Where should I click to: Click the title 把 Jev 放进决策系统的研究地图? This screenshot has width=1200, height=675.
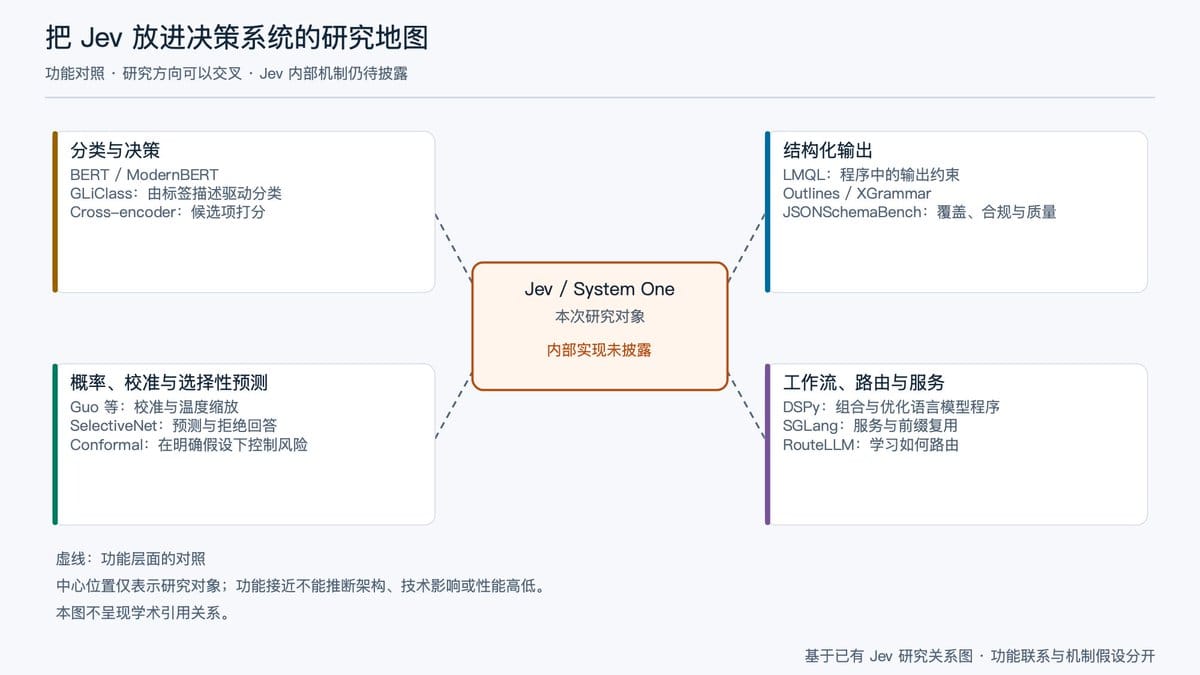237,38
